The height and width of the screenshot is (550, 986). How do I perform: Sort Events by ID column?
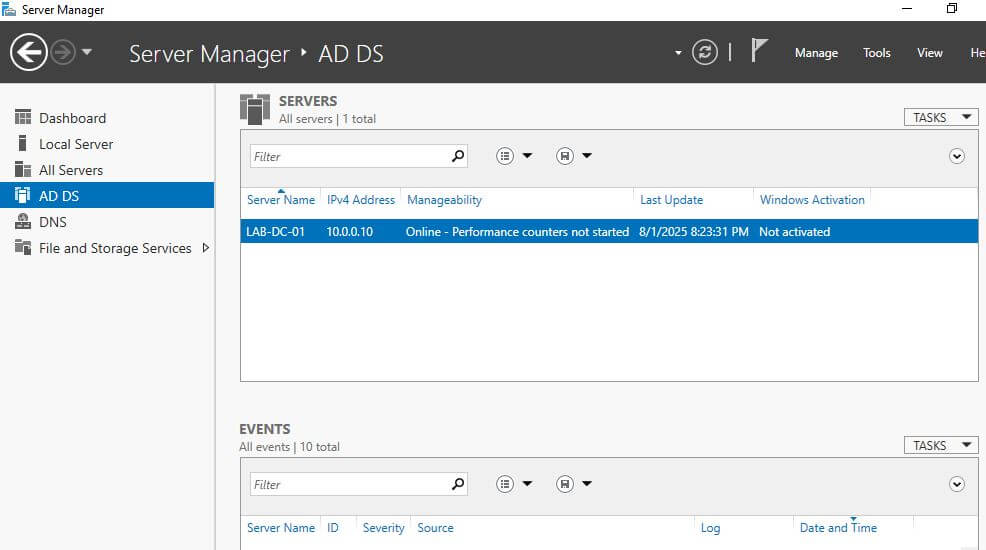333,528
